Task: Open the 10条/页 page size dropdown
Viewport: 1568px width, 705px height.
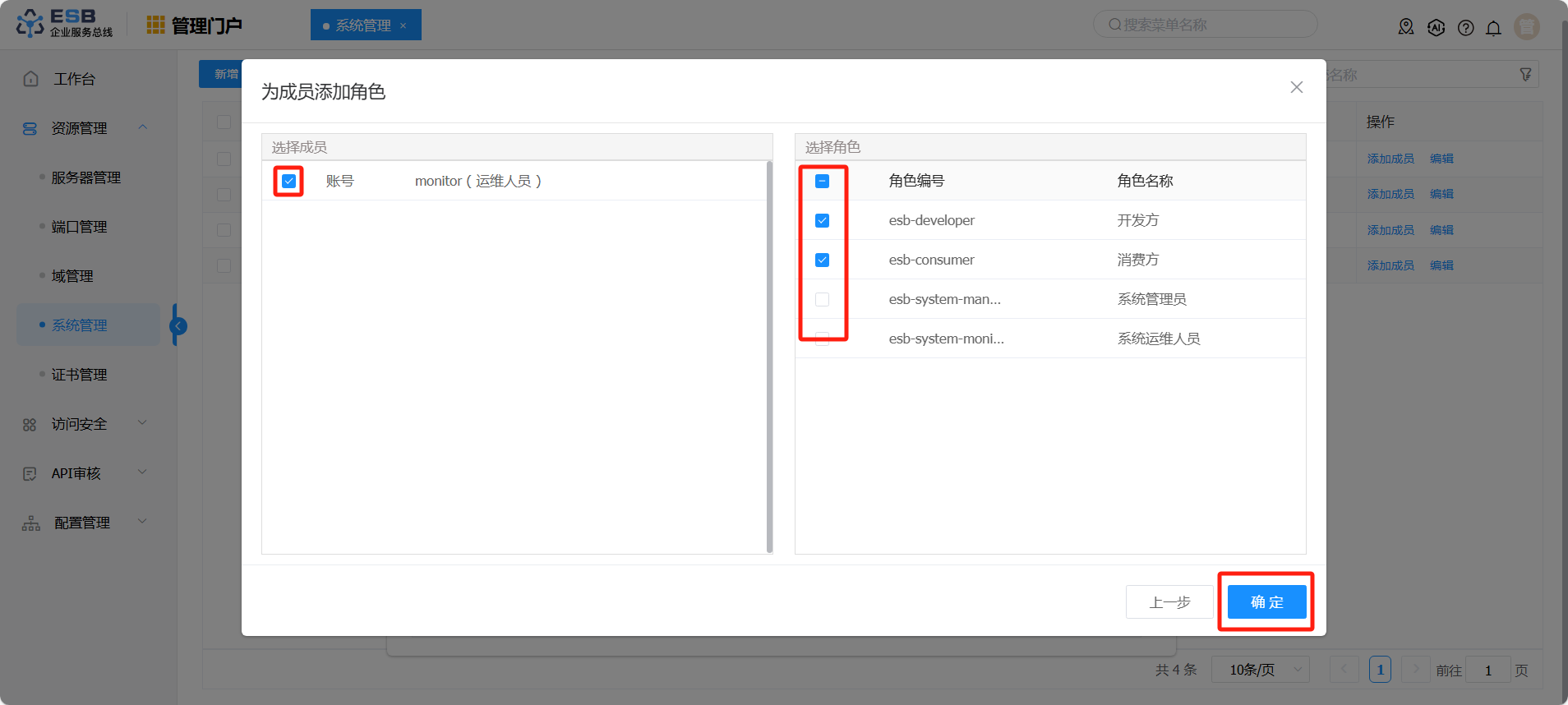Action: click(x=1259, y=670)
